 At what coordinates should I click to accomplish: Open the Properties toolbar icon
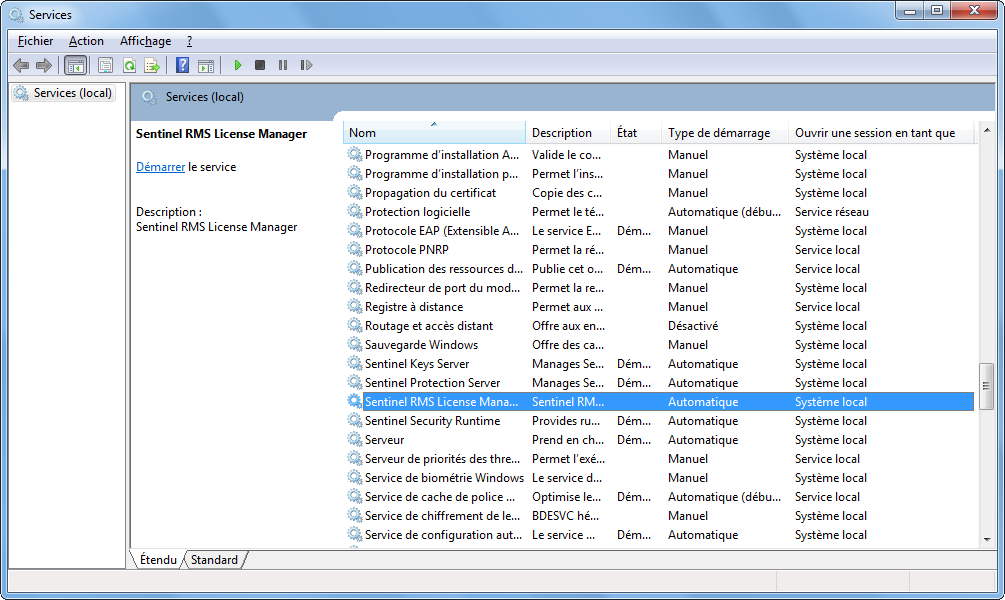coord(105,65)
